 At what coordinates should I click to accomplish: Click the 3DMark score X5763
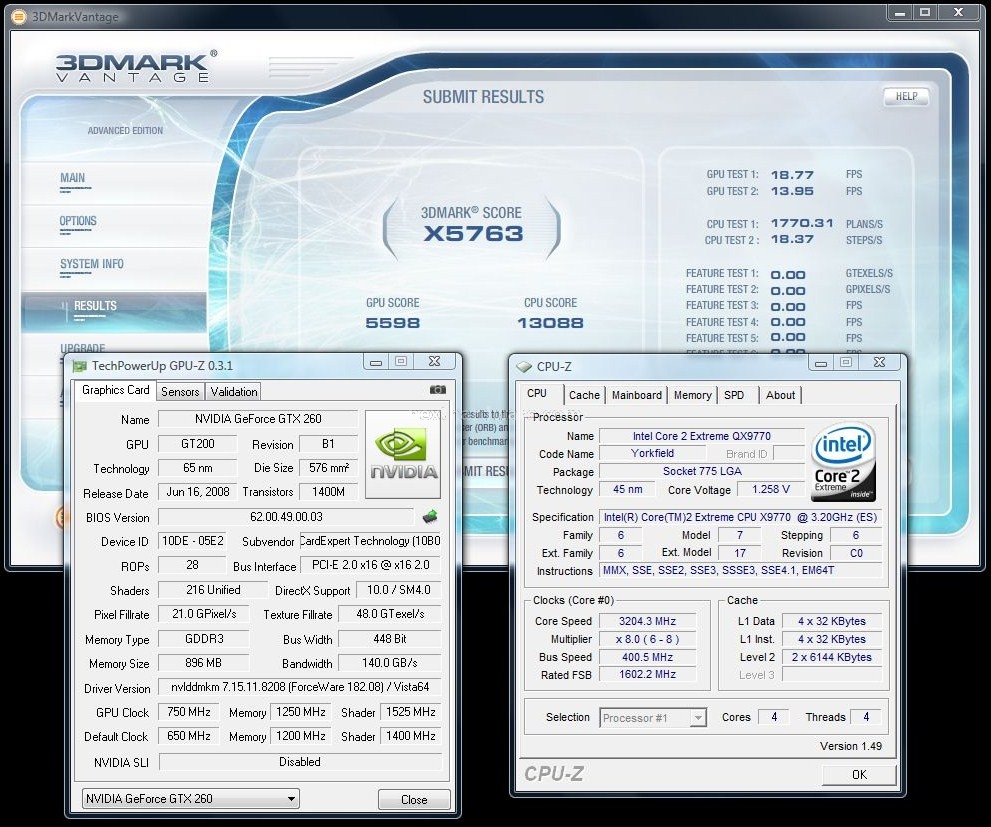click(473, 234)
